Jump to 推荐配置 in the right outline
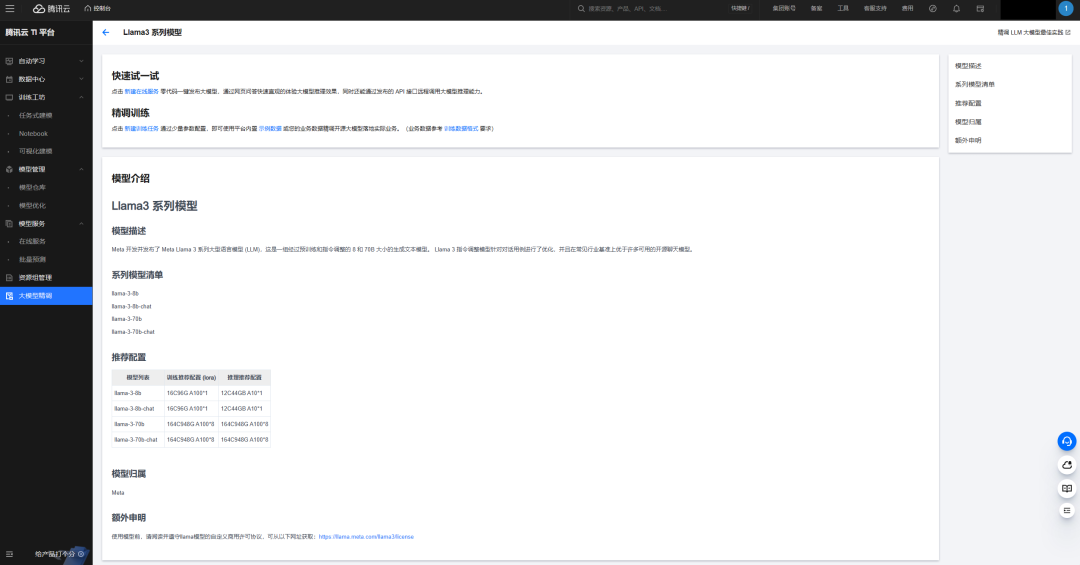The width and height of the screenshot is (1080, 565). [x=968, y=103]
